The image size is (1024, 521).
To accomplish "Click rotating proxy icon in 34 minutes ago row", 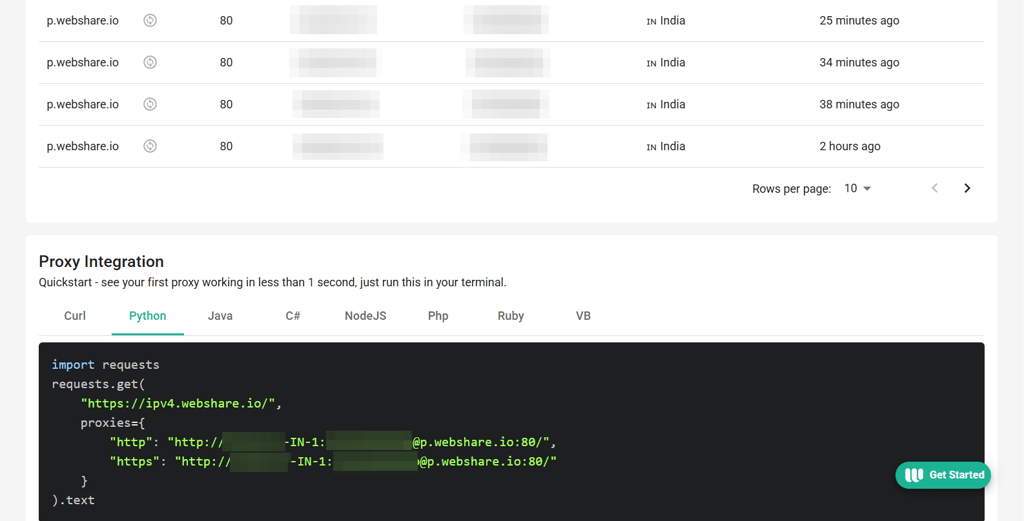I will coord(150,62).
